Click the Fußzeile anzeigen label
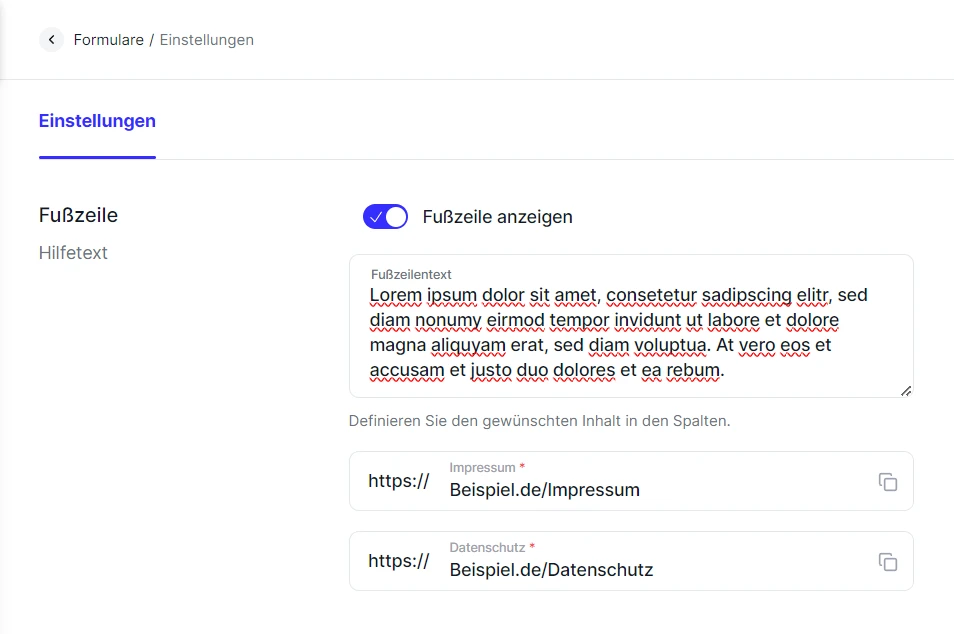This screenshot has height=634, width=954. pos(498,217)
